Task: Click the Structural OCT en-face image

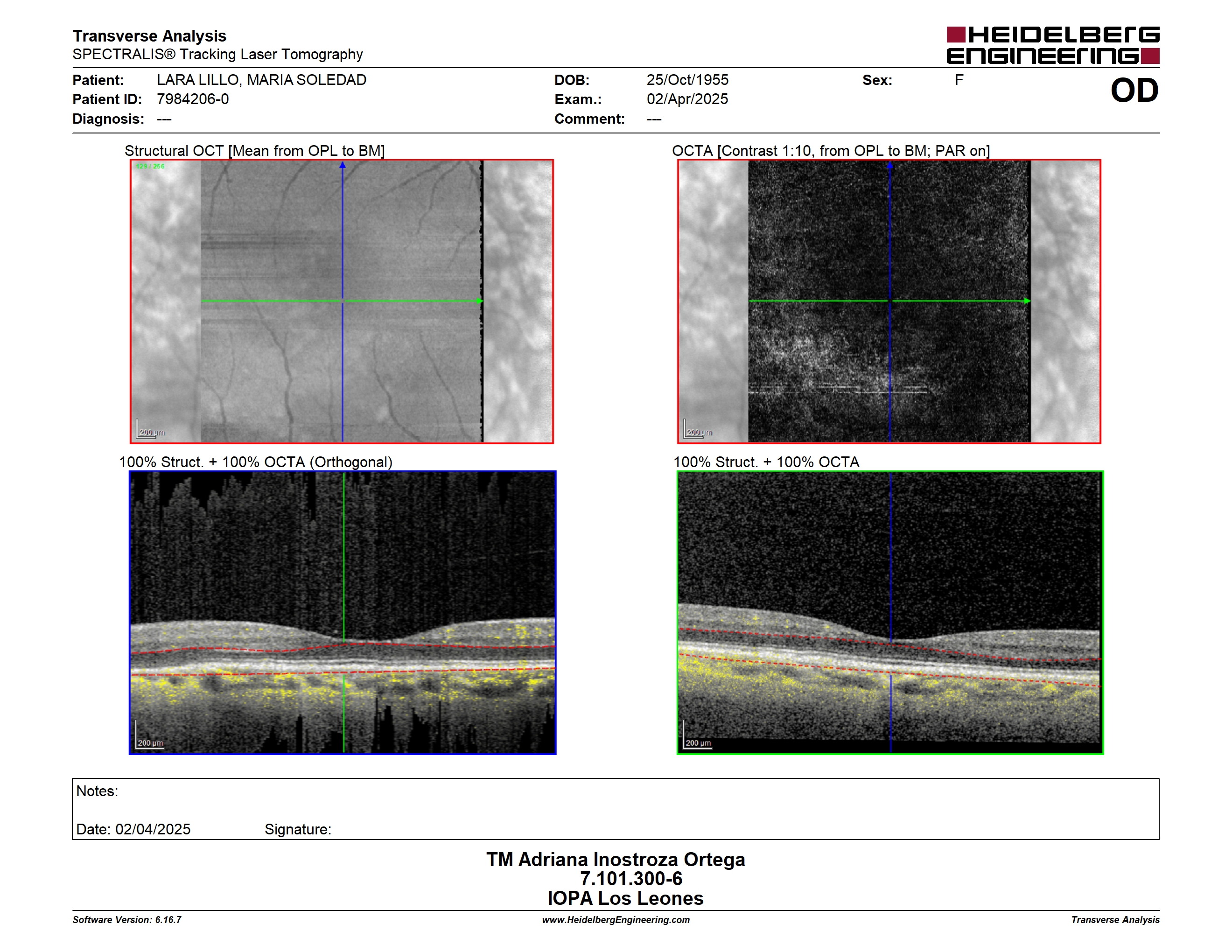Action: point(342,302)
